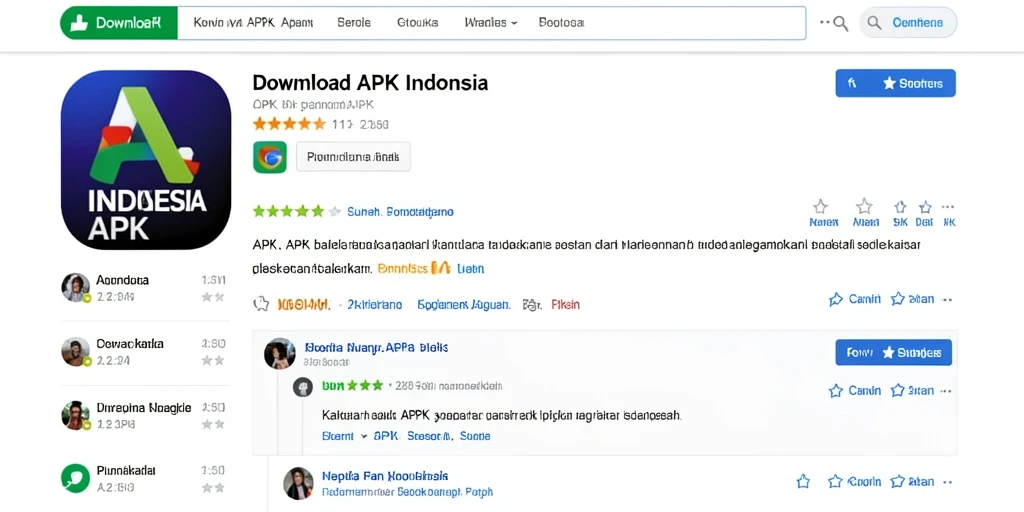
Task: Click the Camin star in the Fiksin row
Action: [836, 300]
